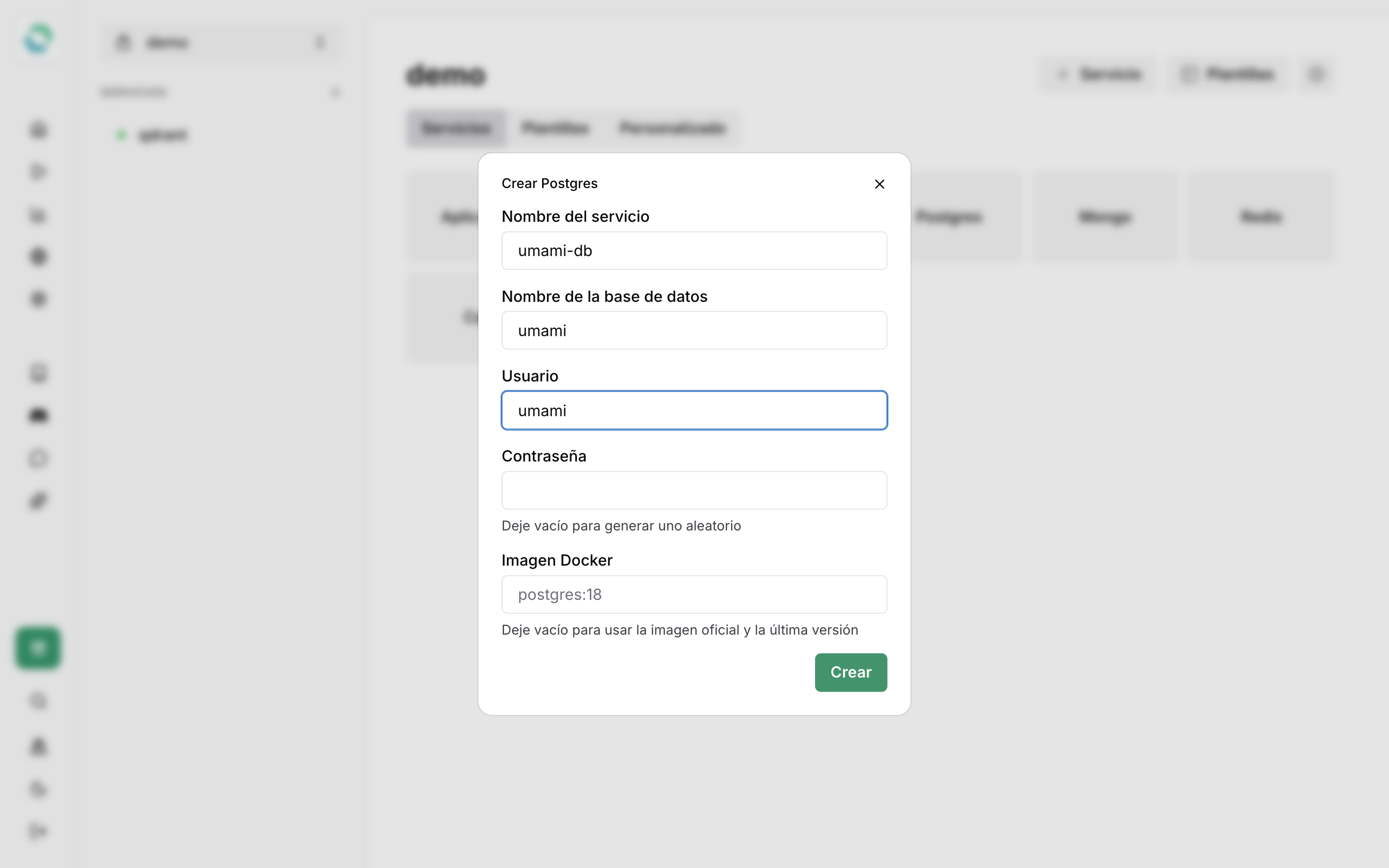Select the Mongo service card in background

point(1105,217)
